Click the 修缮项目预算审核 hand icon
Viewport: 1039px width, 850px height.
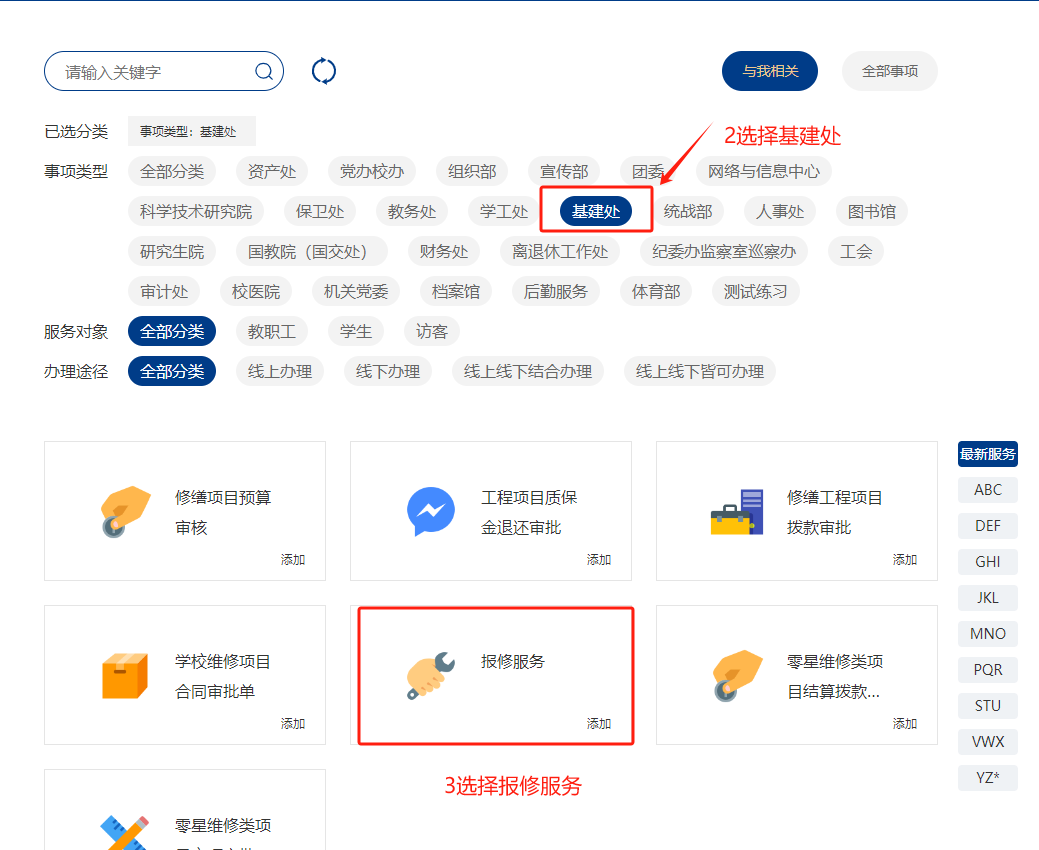tap(125, 512)
